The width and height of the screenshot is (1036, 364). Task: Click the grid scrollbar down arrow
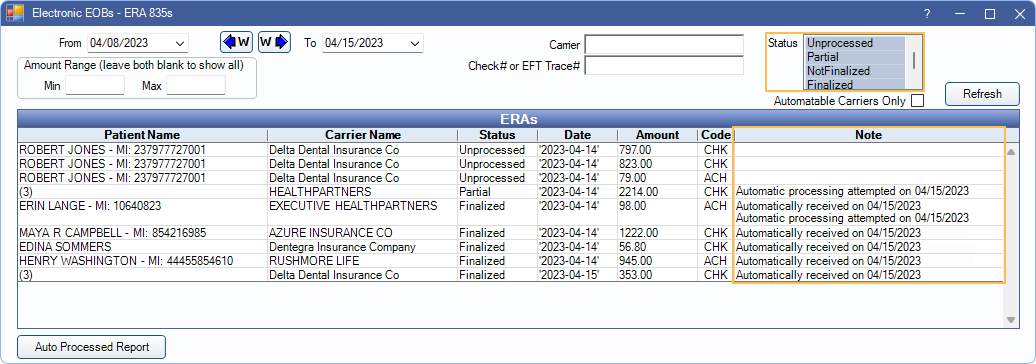[1010, 320]
